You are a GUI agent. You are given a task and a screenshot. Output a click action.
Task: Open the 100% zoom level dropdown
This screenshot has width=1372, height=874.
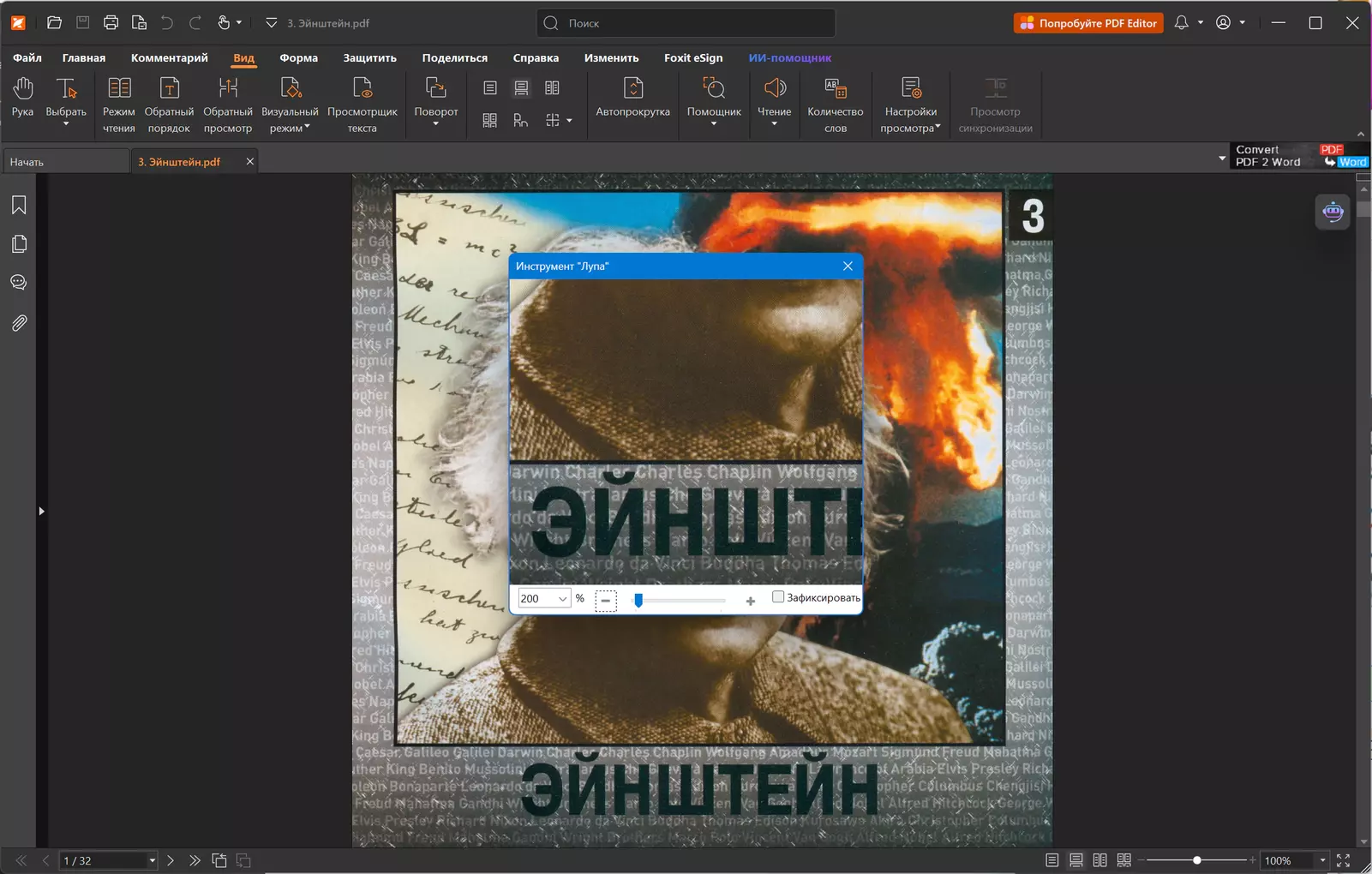click(x=1322, y=860)
